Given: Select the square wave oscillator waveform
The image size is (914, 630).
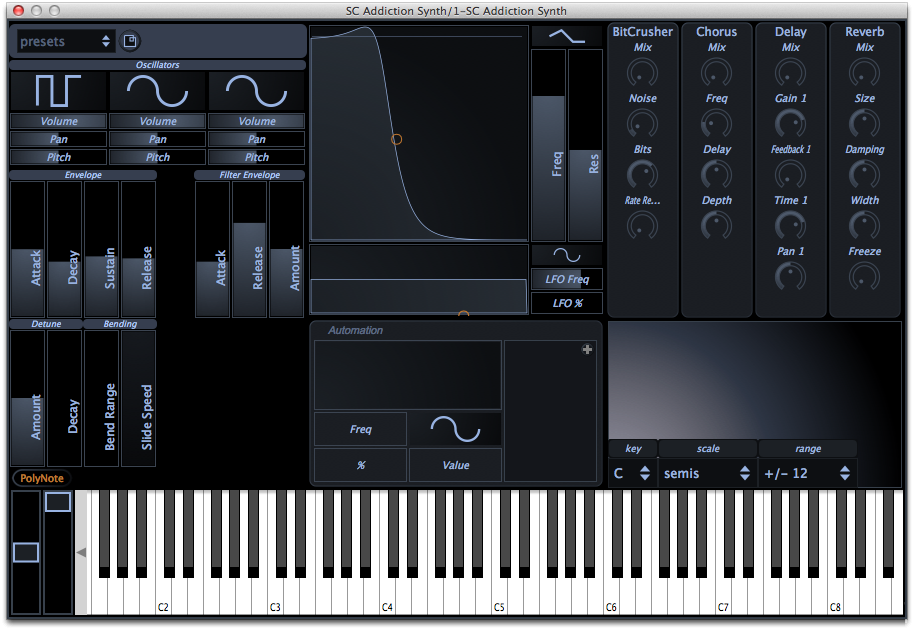Looking at the screenshot, I should click(58, 91).
